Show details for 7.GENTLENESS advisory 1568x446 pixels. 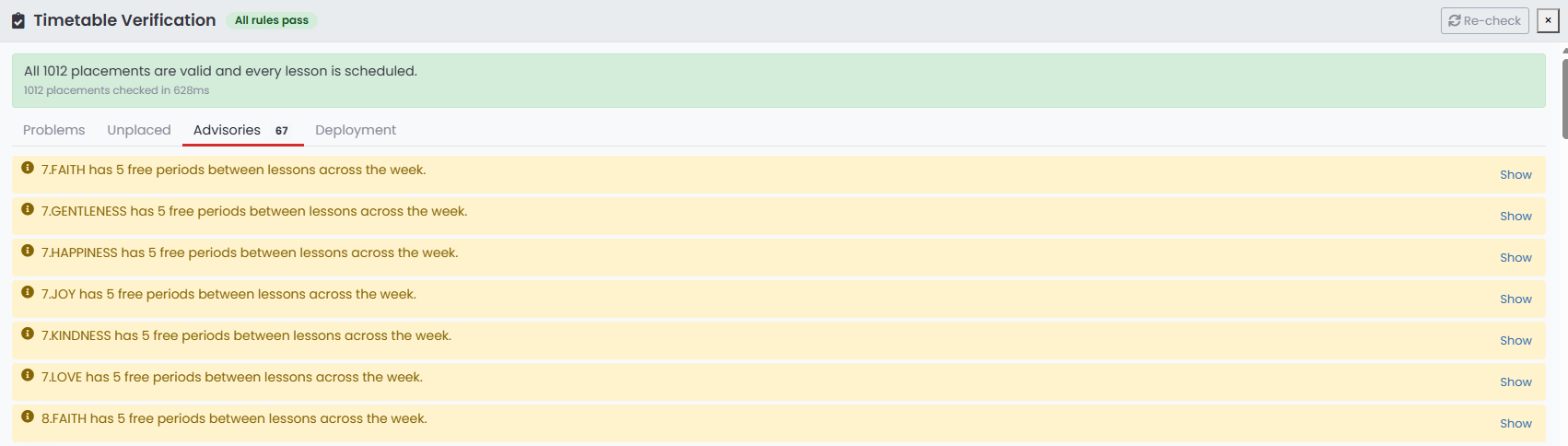click(1515, 216)
